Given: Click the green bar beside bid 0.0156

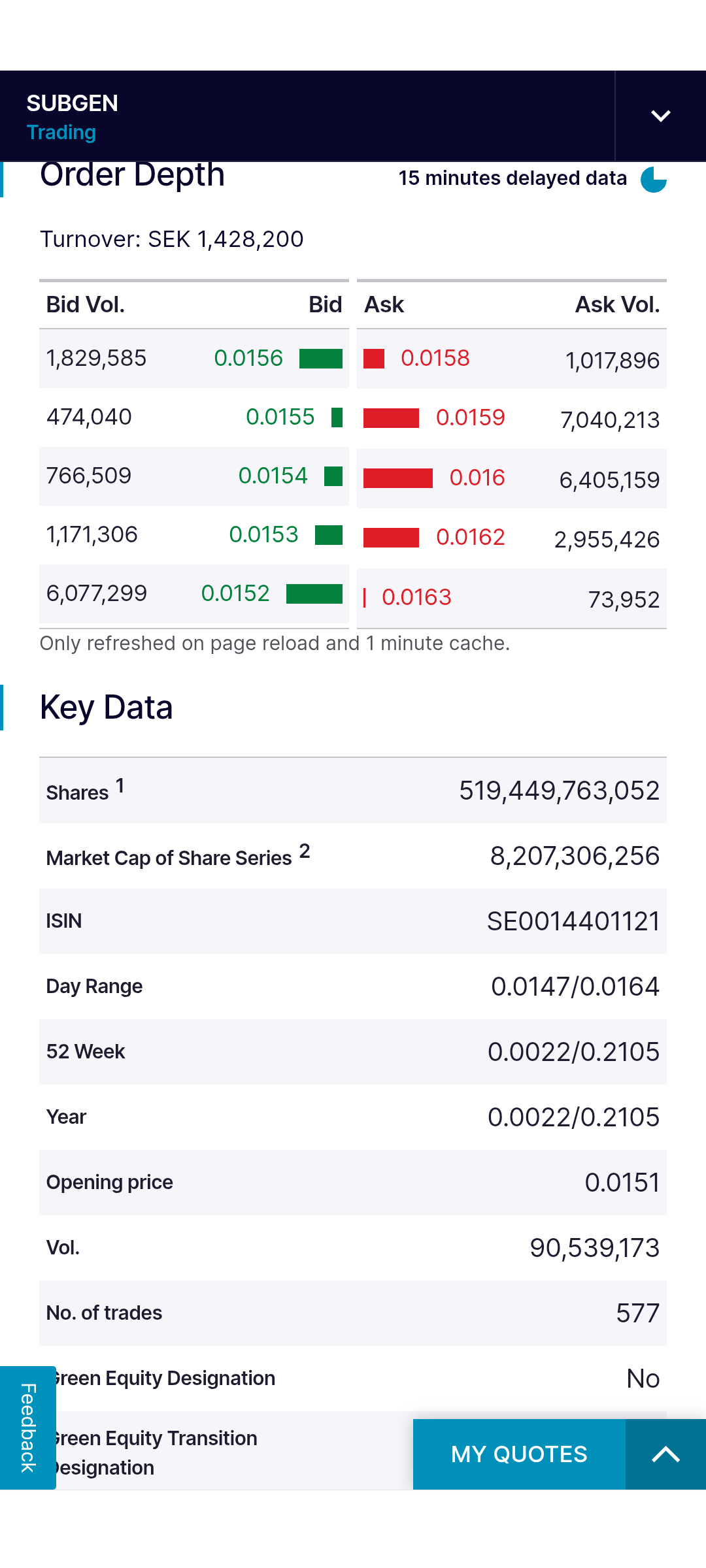Looking at the screenshot, I should 321,359.
